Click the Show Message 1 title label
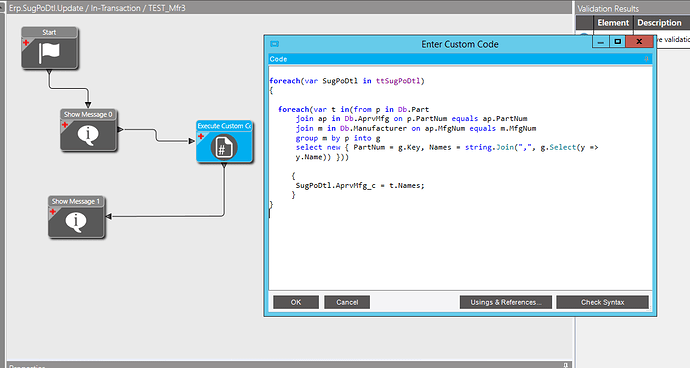Image resolution: width=690 pixels, height=368 pixels. pos(76,201)
